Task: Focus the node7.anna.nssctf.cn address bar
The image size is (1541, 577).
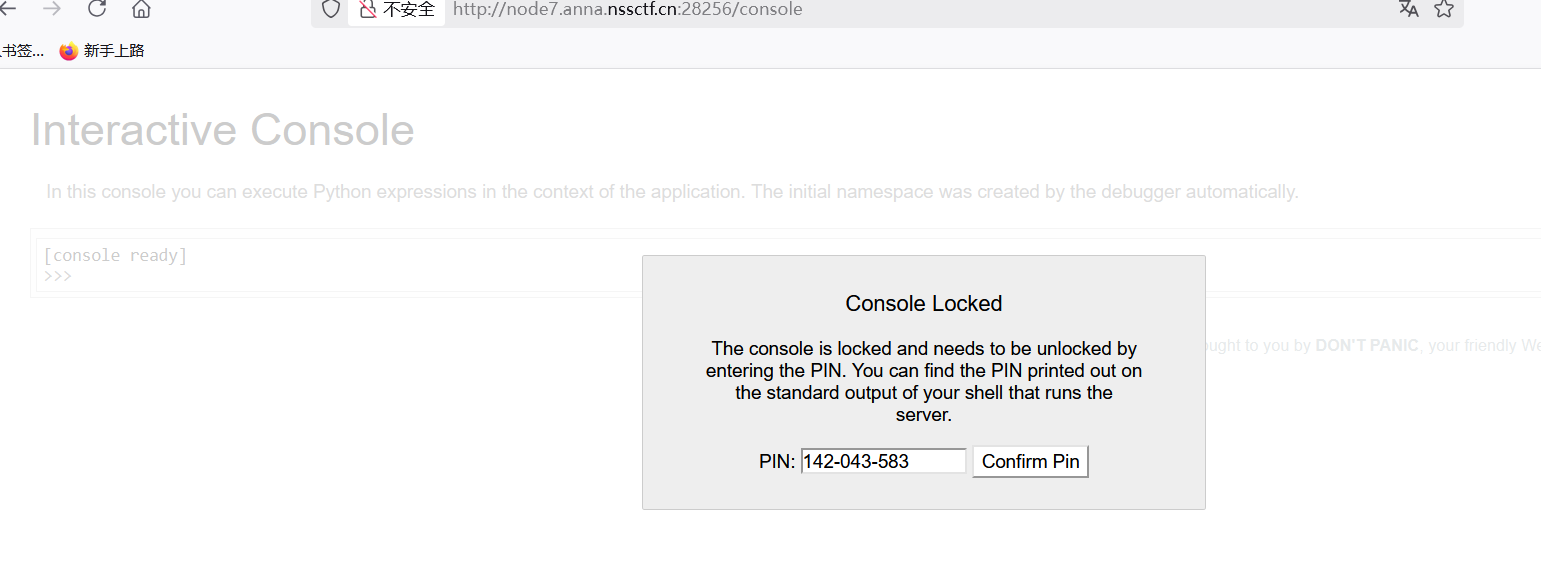Action: [627, 10]
